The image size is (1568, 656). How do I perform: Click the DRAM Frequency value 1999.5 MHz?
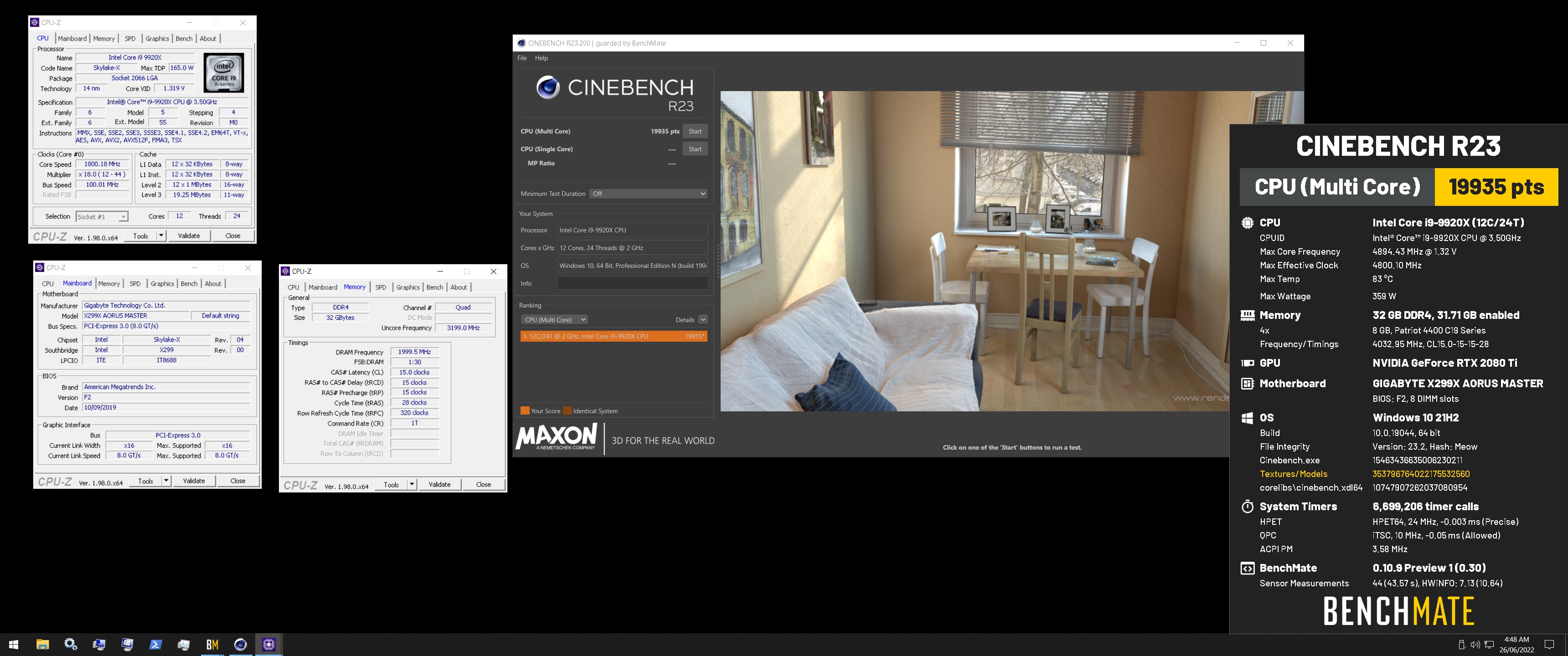[414, 352]
